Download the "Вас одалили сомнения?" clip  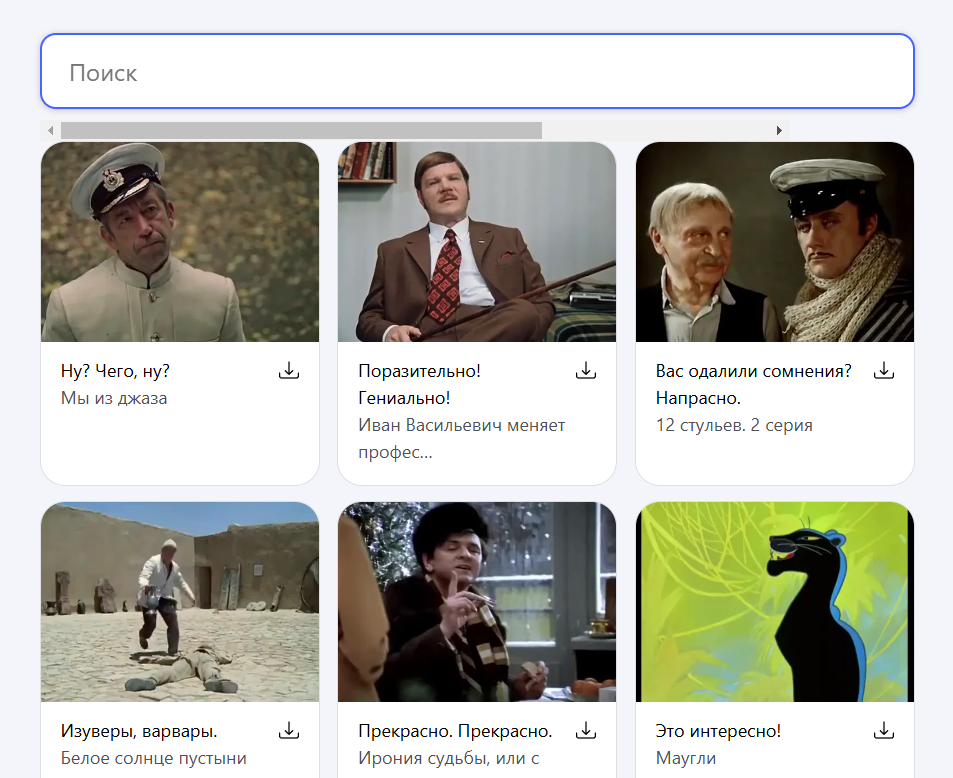tap(884, 371)
